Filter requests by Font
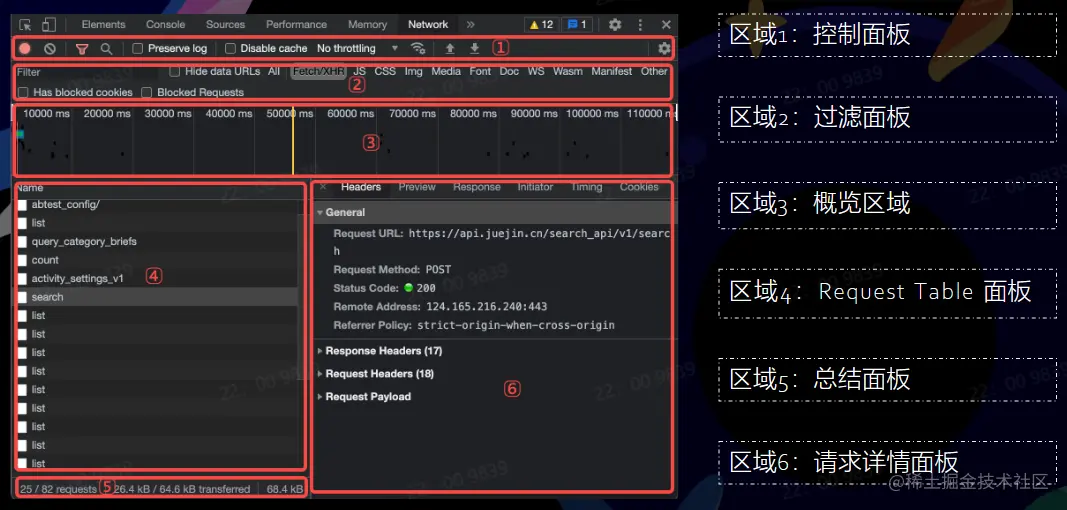The width and height of the screenshot is (1067, 510). pyautogui.click(x=480, y=71)
